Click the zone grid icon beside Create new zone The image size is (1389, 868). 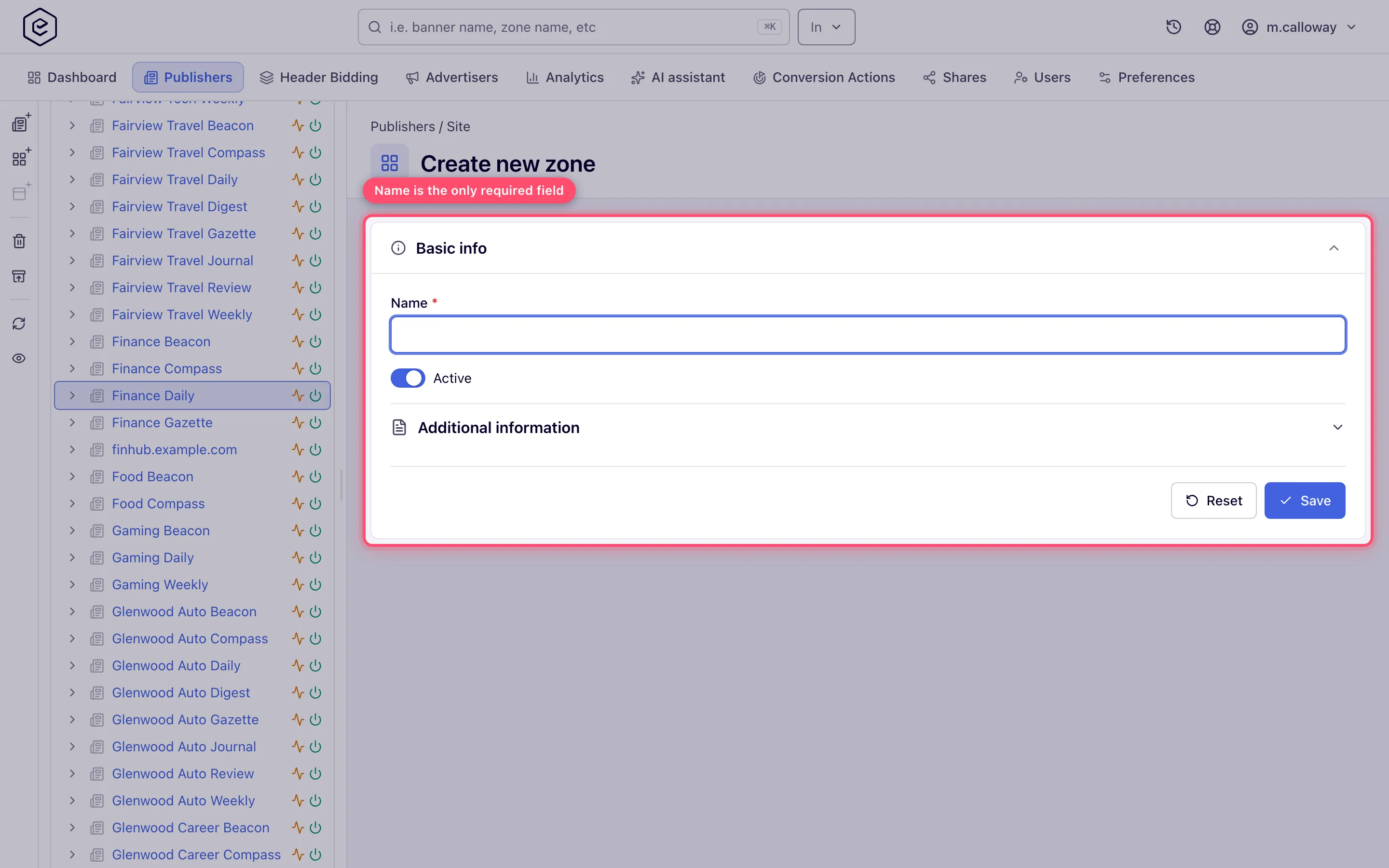tap(389, 163)
